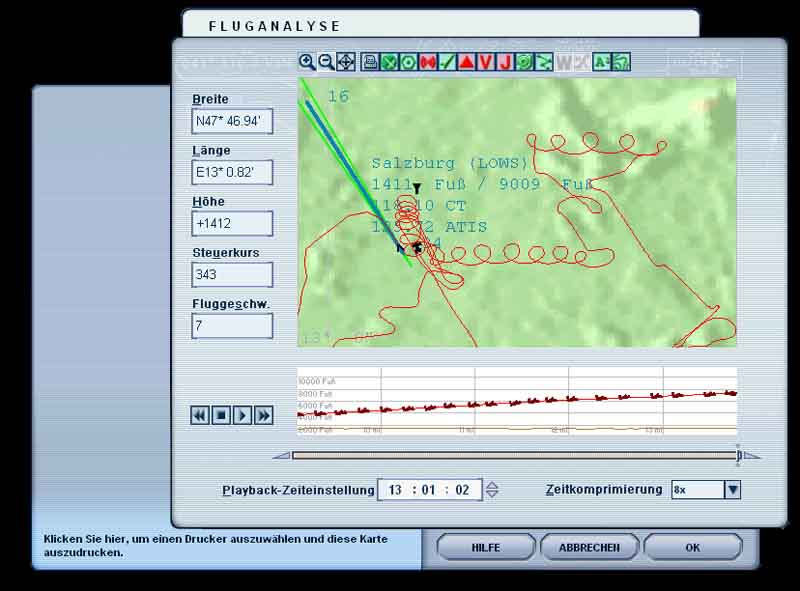Click the left arrow of playback slider
This screenshot has height=591, width=800.
(281, 455)
